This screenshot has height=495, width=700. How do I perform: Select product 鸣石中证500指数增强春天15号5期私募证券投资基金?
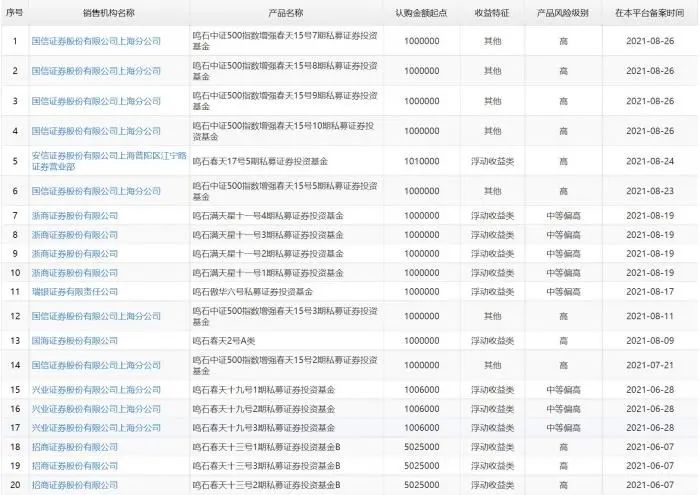tap(285, 191)
